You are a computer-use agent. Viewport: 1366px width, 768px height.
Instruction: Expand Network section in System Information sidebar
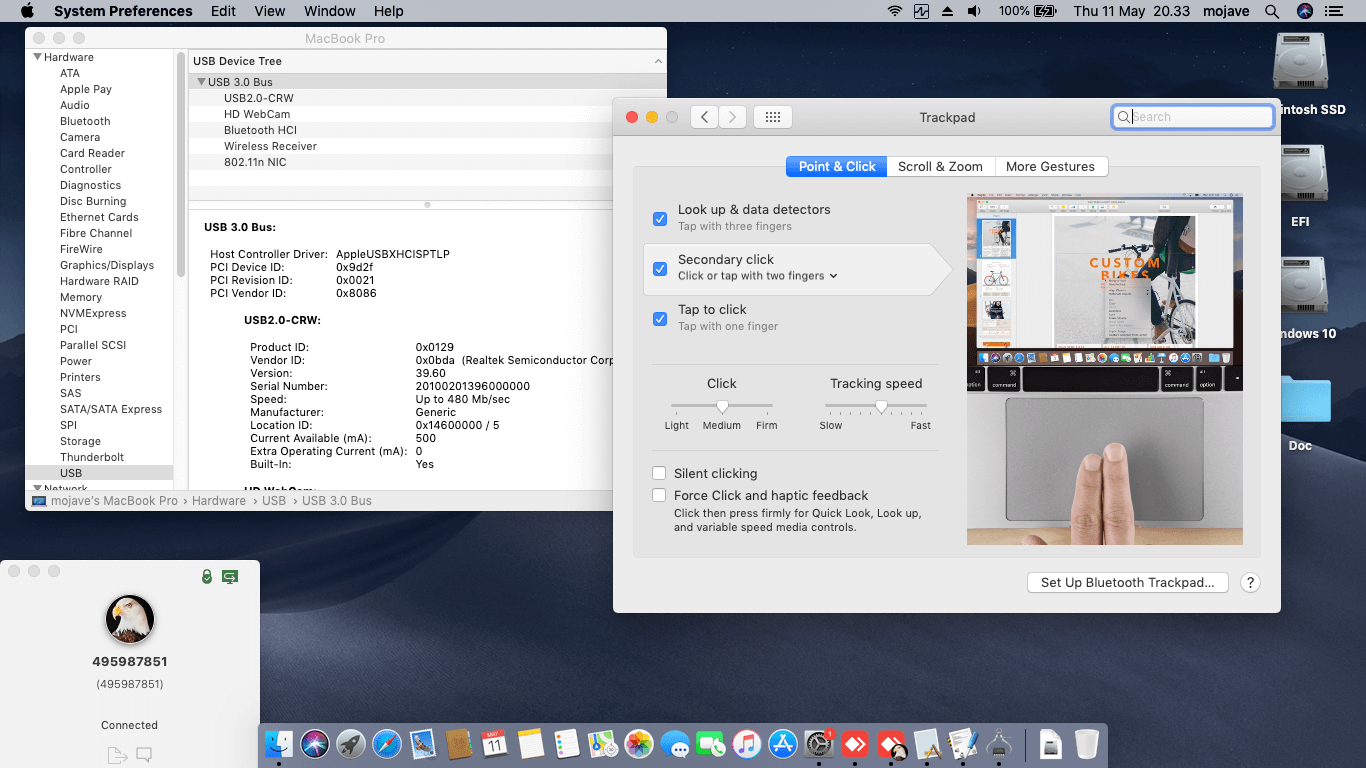[x=37, y=488]
